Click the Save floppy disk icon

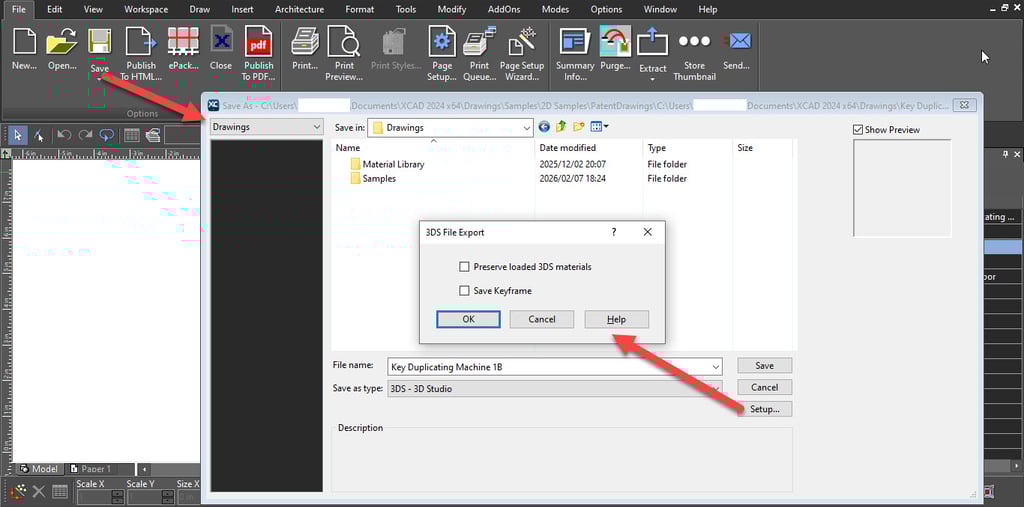tap(100, 42)
